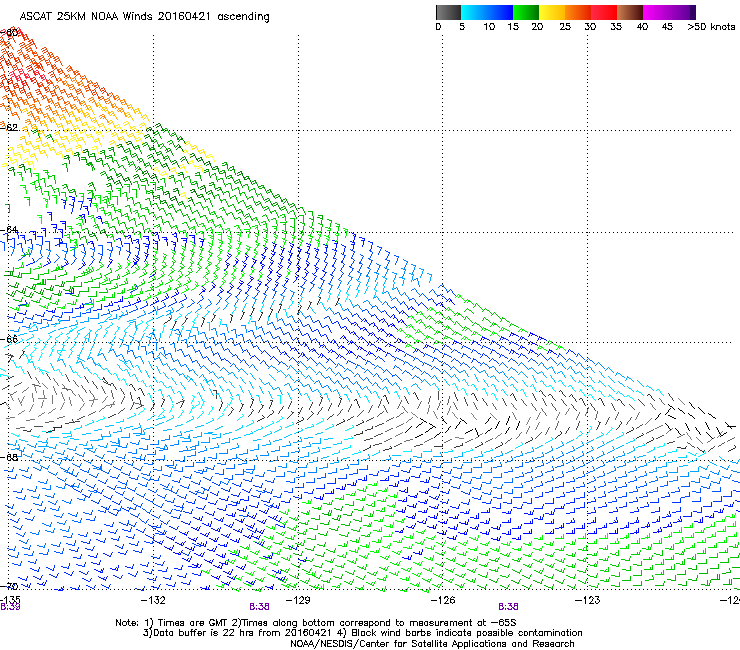Click the green 15-20 knots color band
The width and height of the screenshot is (740, 650).
[526, 12]
